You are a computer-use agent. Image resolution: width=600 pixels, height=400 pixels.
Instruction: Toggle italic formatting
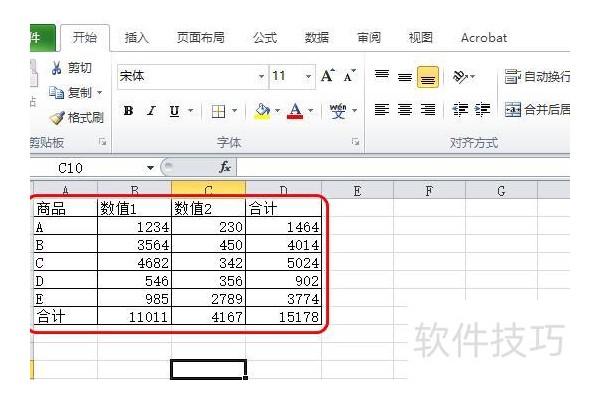pyautogui.click(x=152, y=111)
